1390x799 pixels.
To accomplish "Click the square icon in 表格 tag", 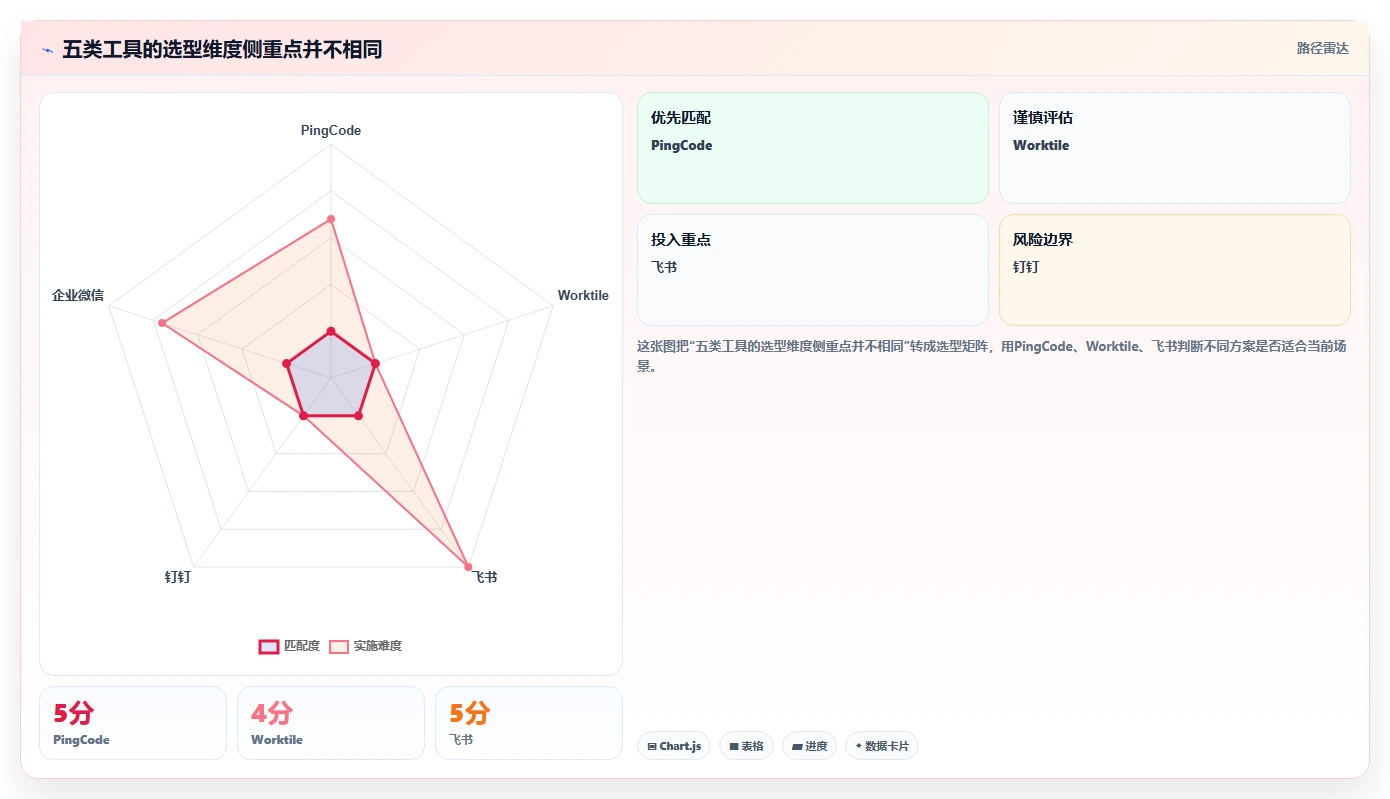I will tap(734, 746).
